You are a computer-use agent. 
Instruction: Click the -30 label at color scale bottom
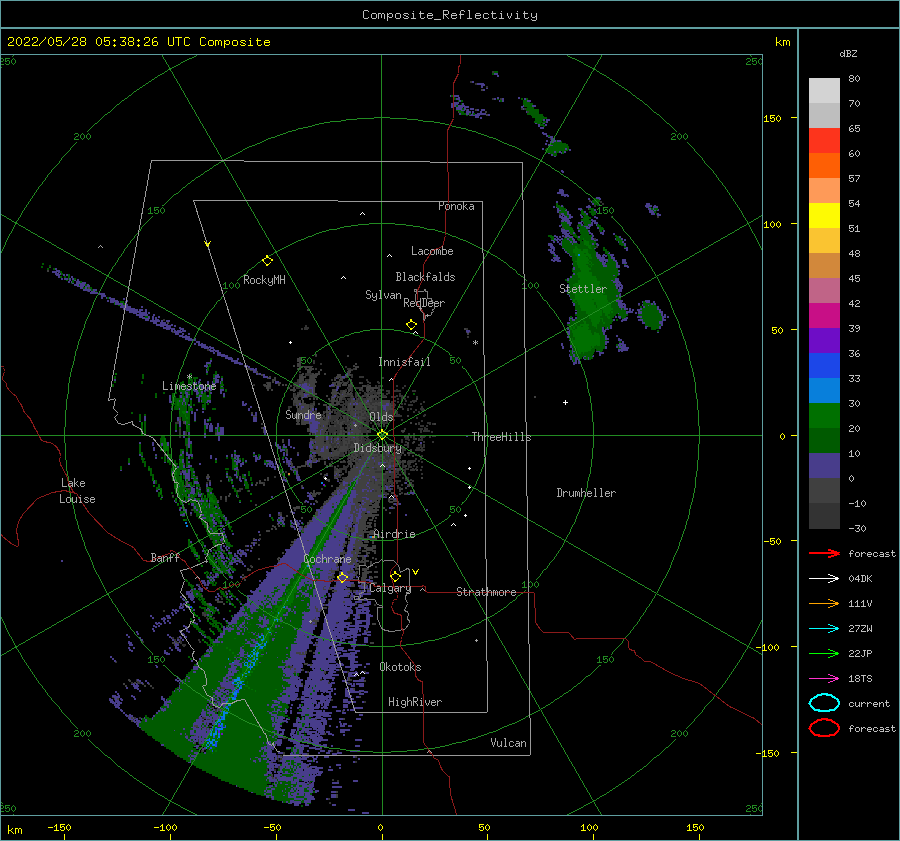tap(857, 528)
